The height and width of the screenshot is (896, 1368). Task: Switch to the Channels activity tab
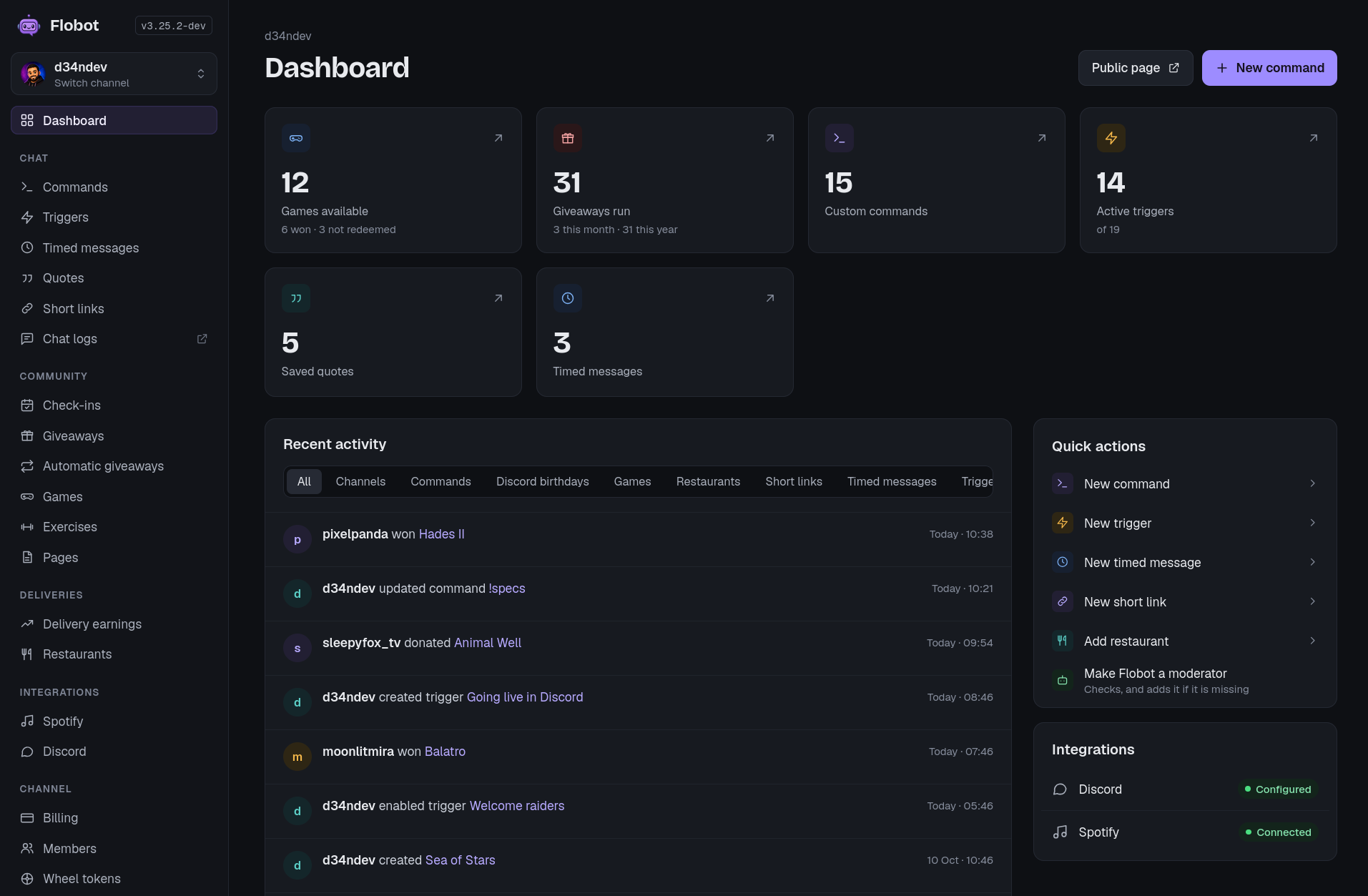click(x=360, y=481)
